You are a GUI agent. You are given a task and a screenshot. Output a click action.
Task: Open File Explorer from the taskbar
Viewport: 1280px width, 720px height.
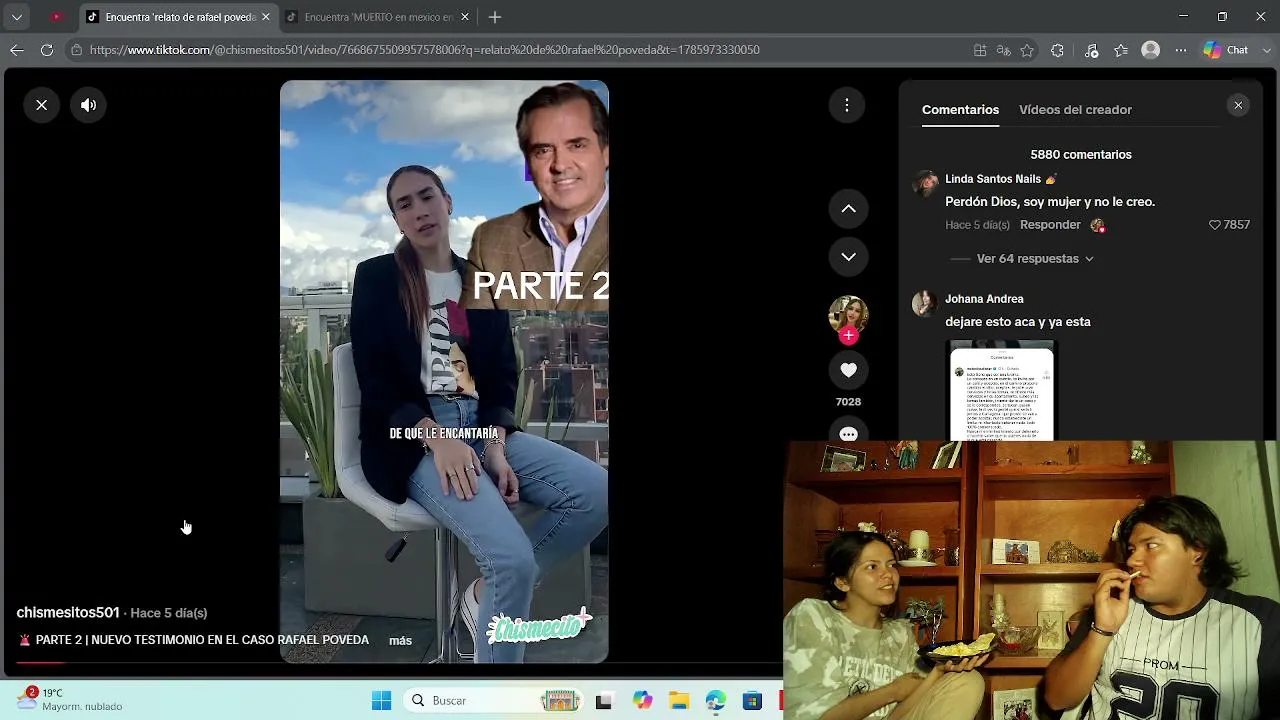(x=679, y=701)
